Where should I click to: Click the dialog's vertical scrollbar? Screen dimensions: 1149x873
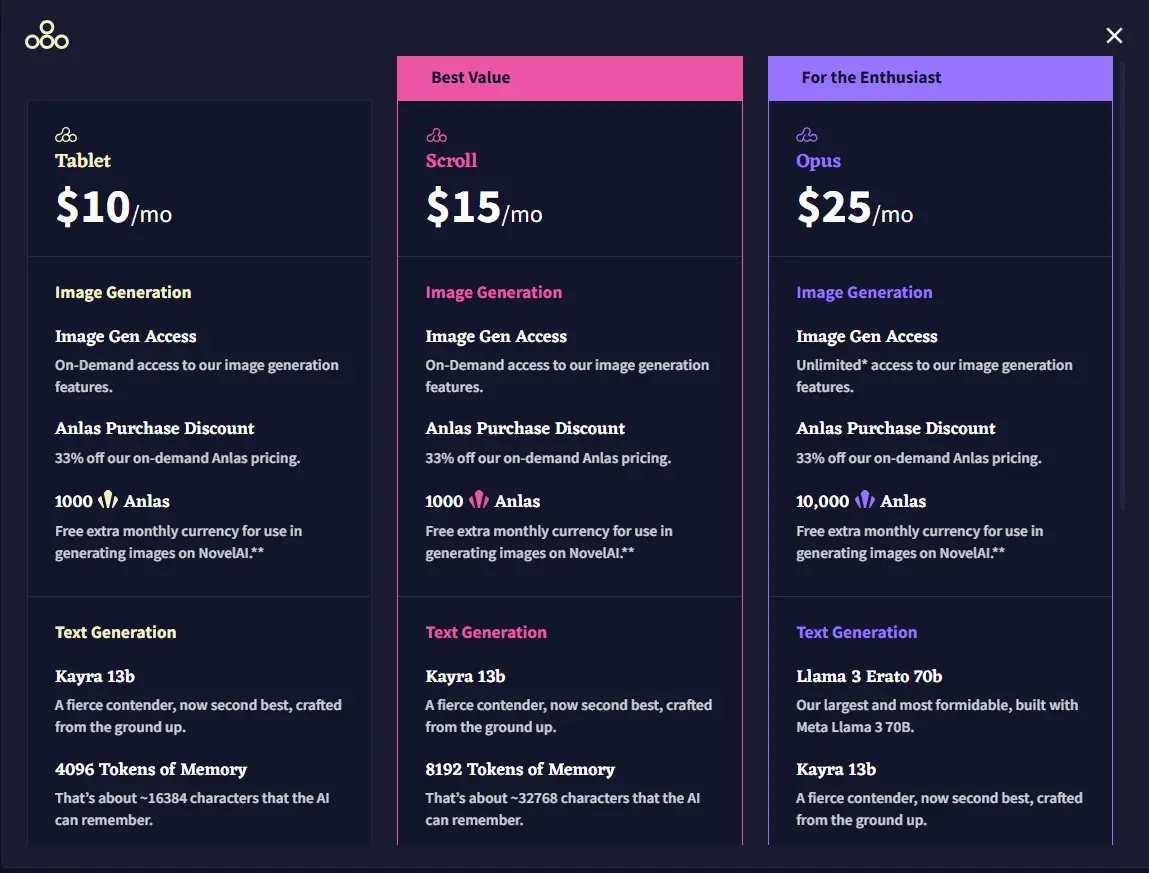click(x=1123, y=300)
